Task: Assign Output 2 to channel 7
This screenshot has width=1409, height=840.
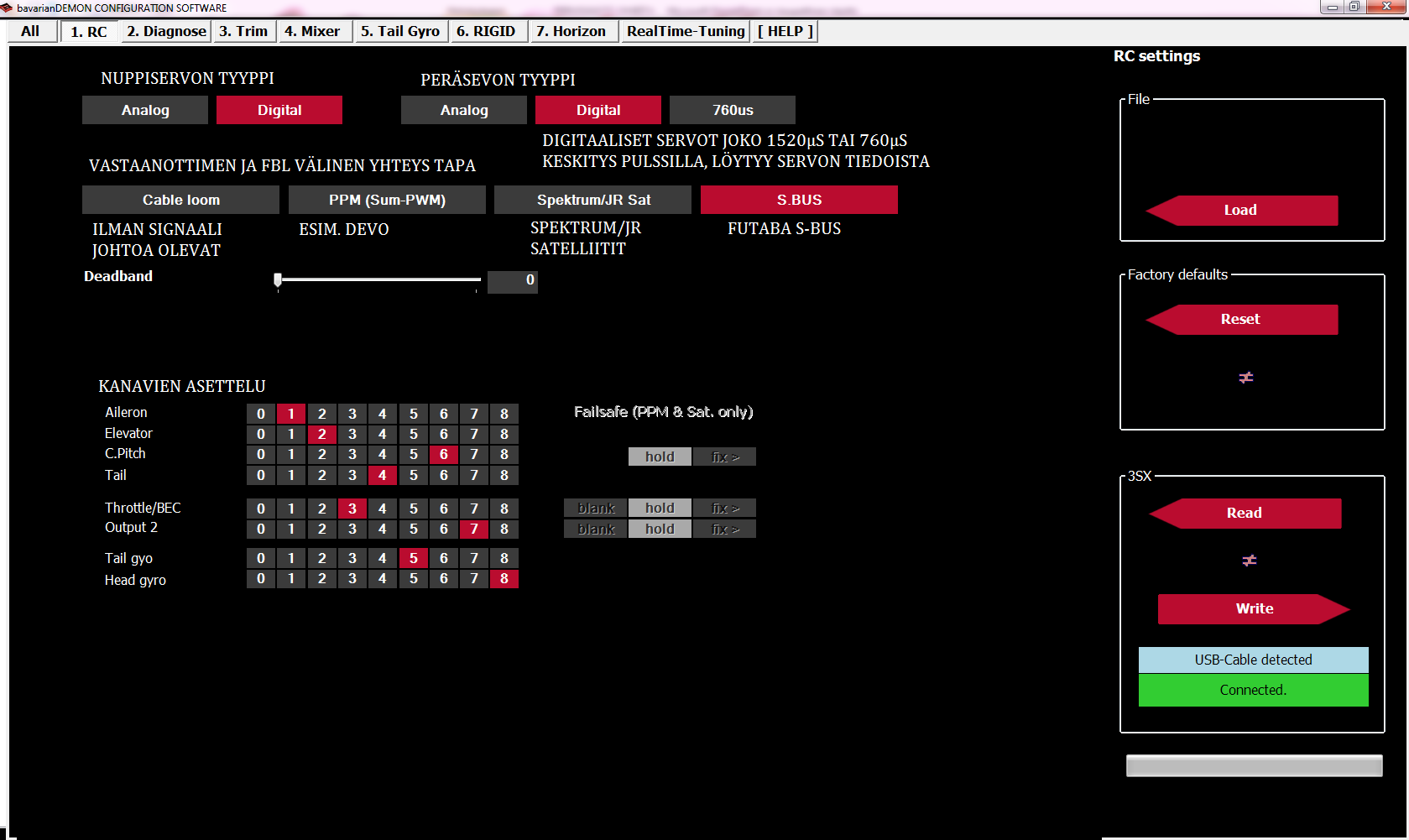Action: (474, 529)
